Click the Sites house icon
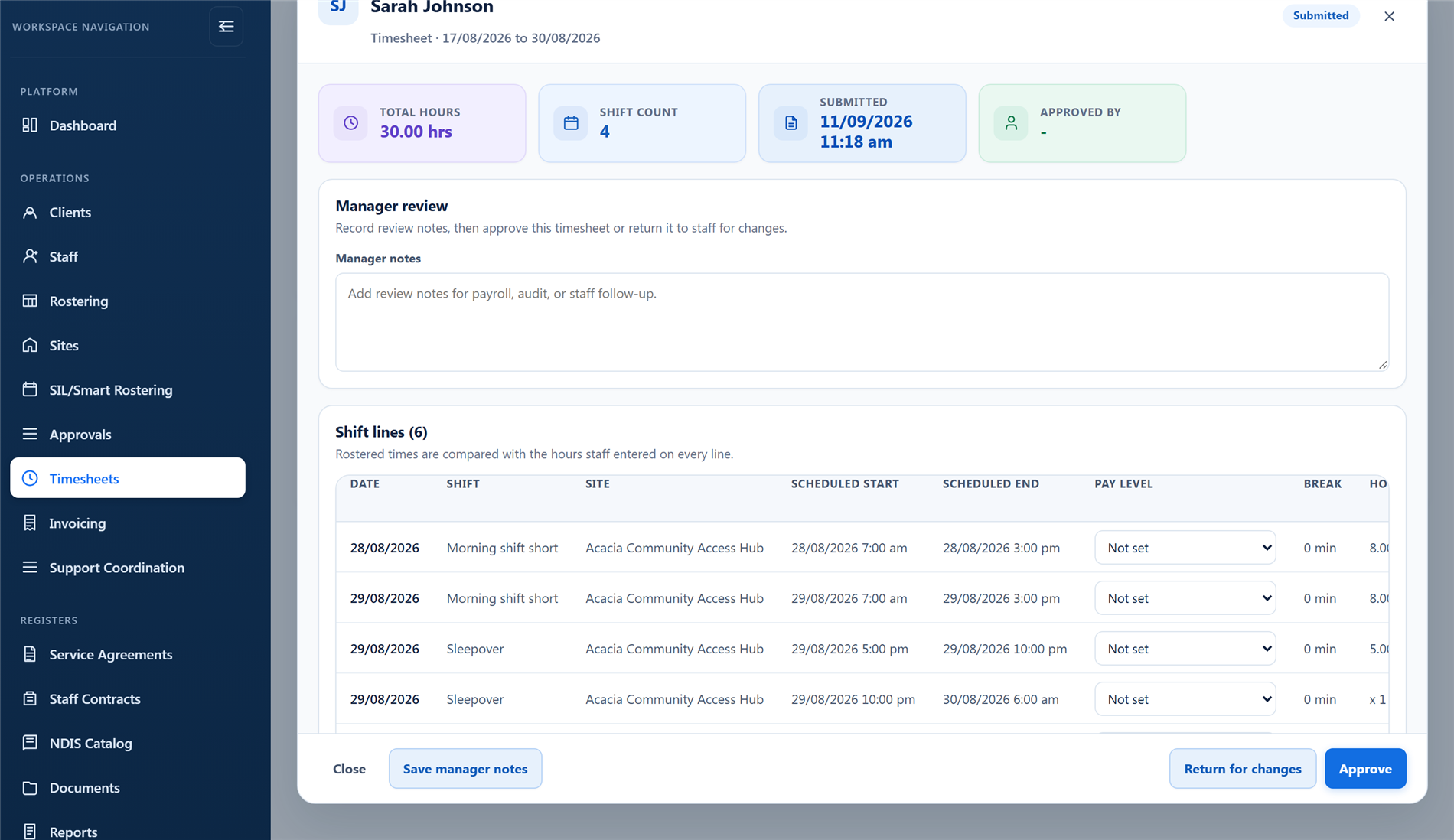1454x840 pixels. [x=30, y=345]
